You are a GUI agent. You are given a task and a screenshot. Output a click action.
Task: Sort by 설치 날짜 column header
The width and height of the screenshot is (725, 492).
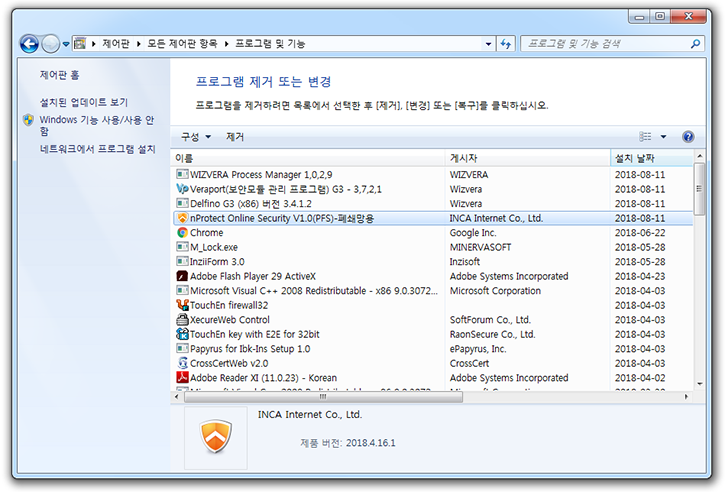click(x=651, y=158)
